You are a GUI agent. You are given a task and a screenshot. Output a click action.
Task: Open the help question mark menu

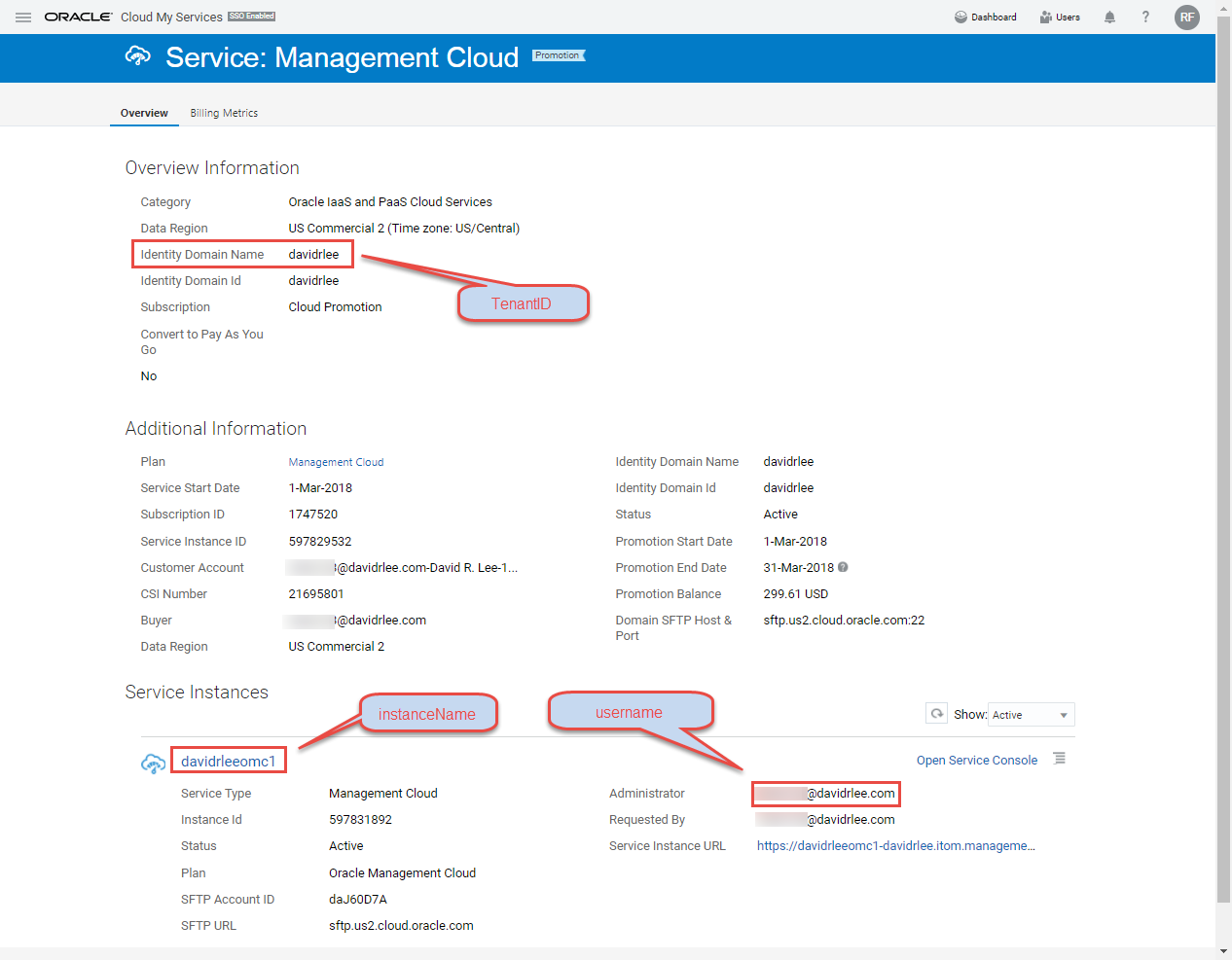point(1145,18)
